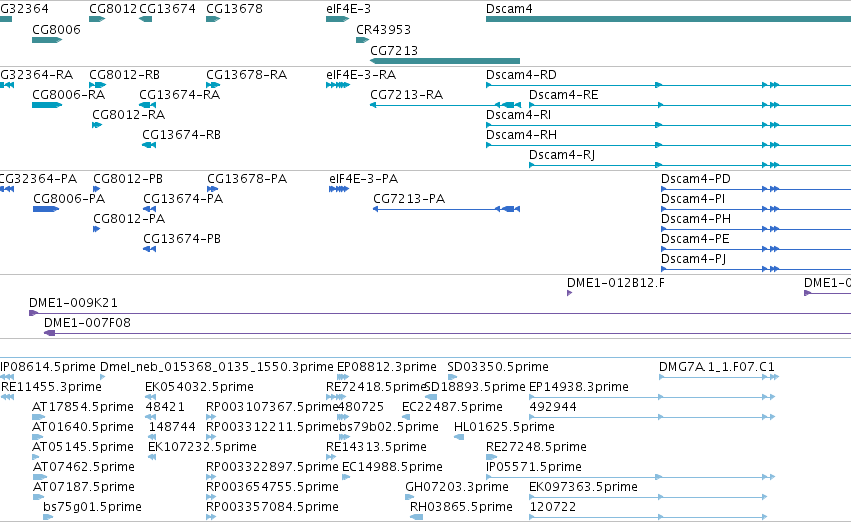
Task: Select protein Dscam4-PH
Action: point(755,229)
